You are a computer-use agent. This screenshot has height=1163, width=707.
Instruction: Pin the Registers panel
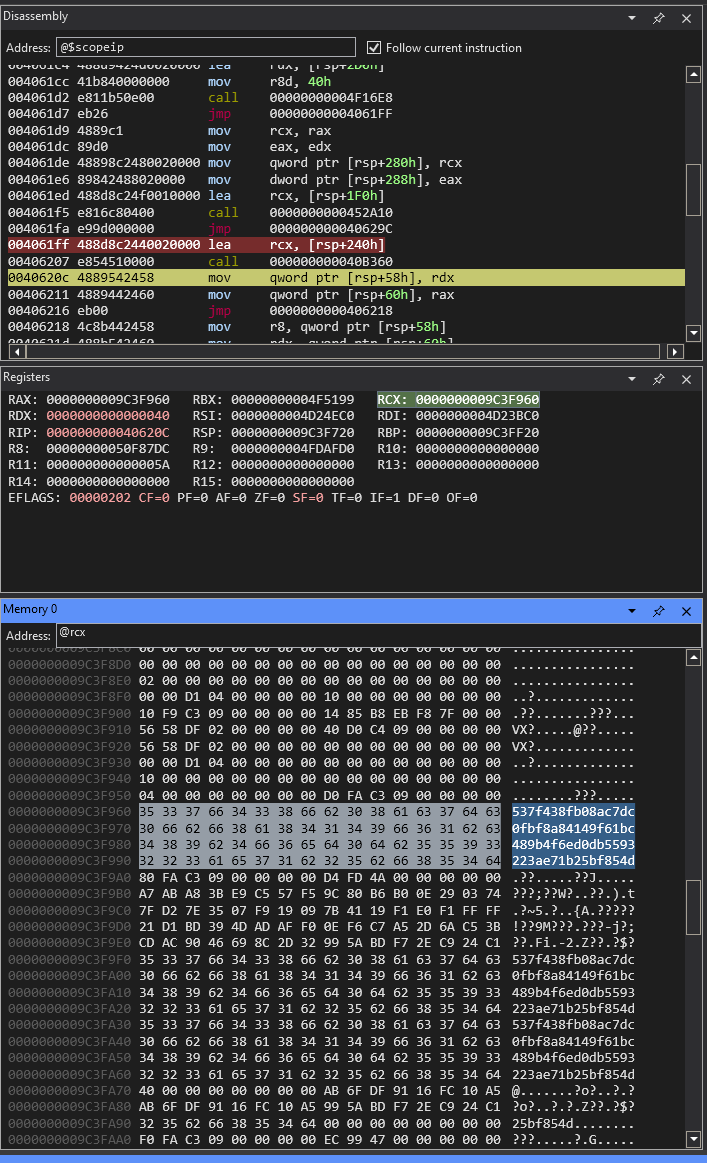(658, 380)
